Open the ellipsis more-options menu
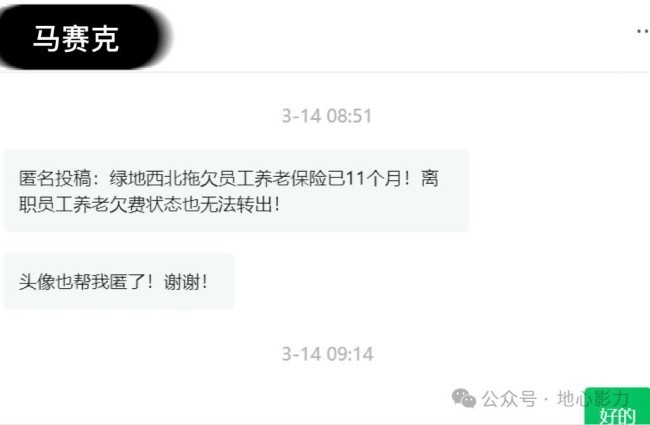The height and width of the screenshot is (425, 650). point(644,31)
